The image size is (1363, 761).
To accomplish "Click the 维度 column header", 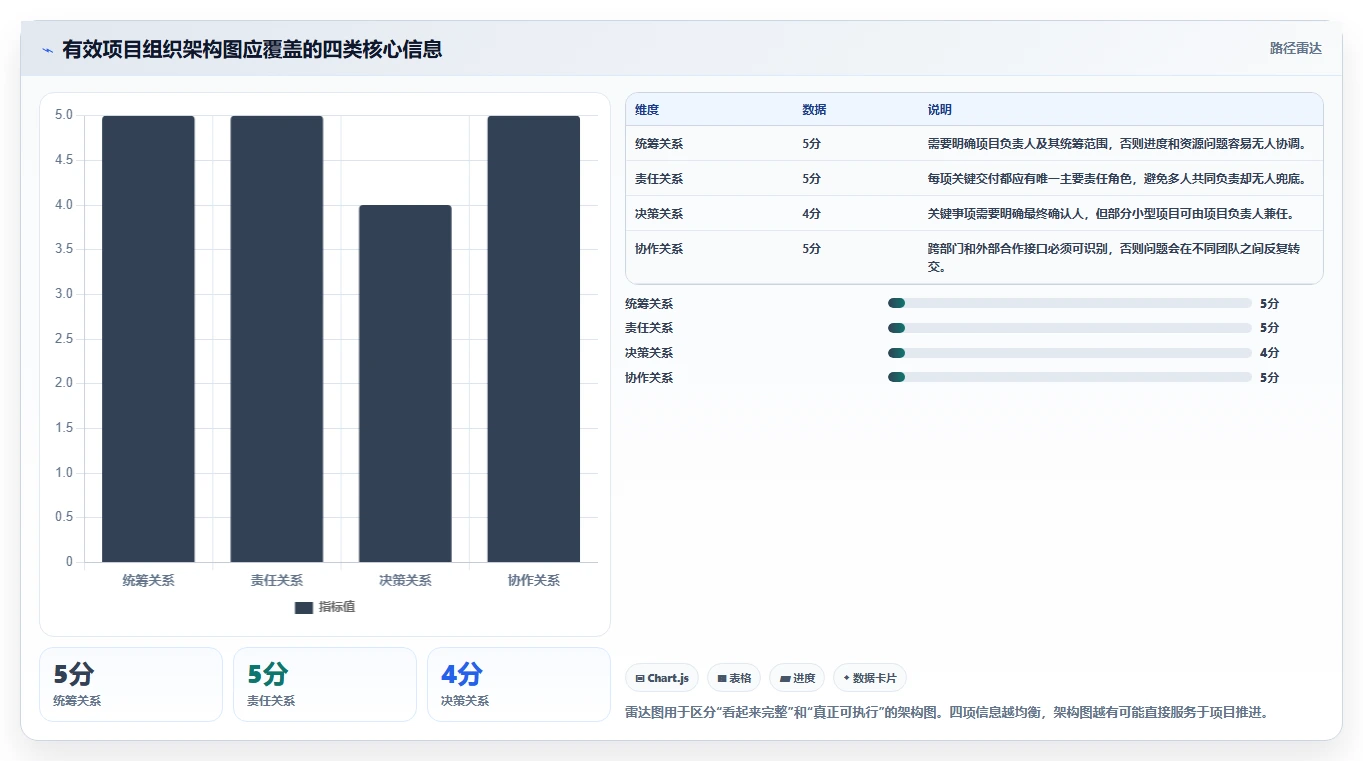I will tap(647, 110).
